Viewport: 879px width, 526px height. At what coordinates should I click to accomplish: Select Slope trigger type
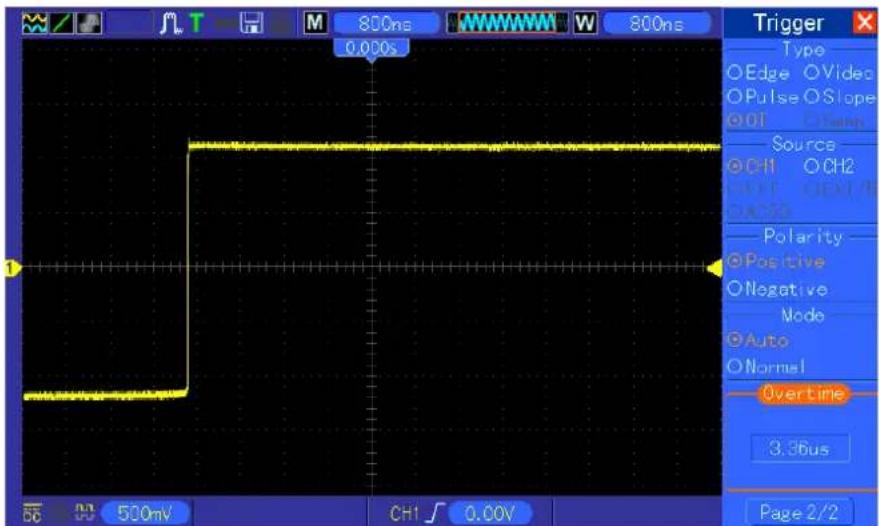click(x=840, y=97)
